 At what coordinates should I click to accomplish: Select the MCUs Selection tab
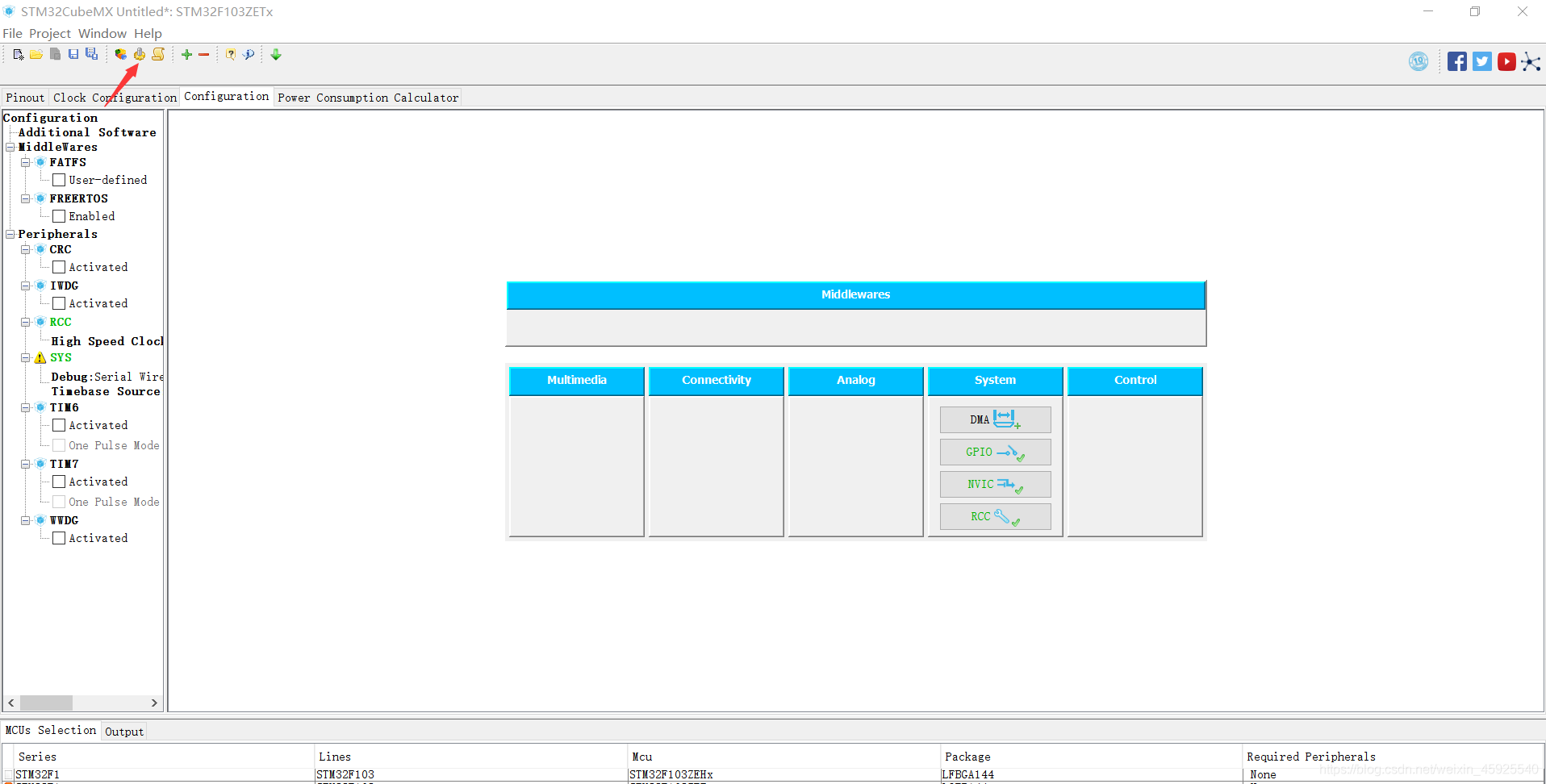tap(51, 730)
